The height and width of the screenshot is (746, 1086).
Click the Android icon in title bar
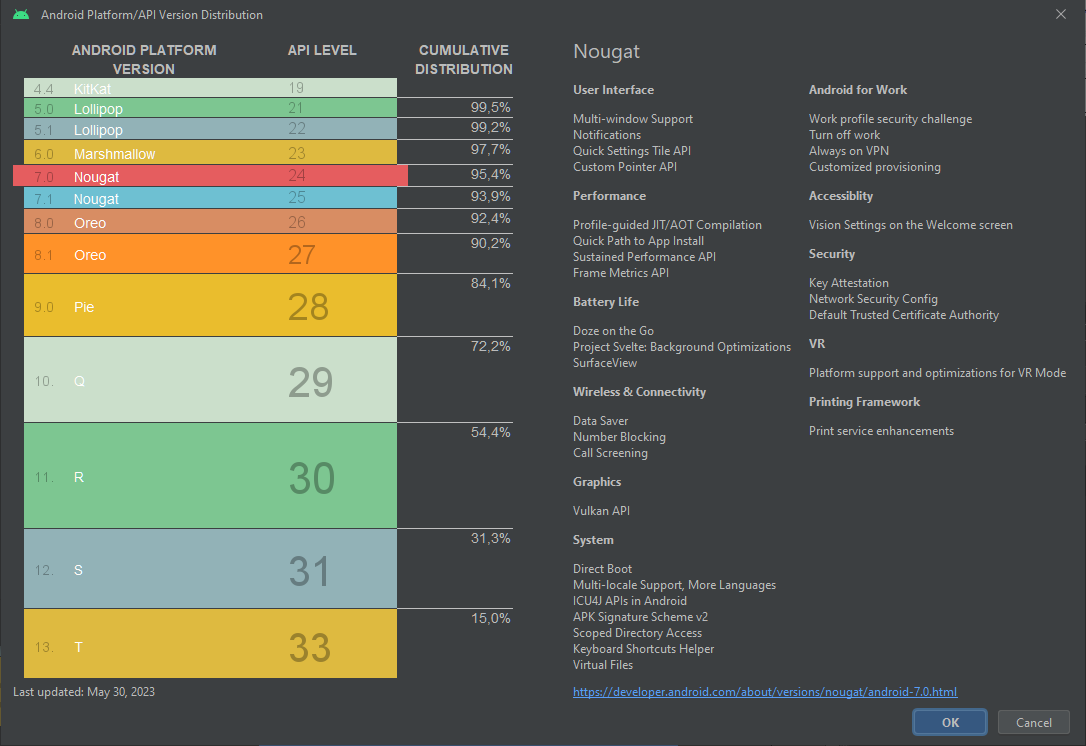20,15
